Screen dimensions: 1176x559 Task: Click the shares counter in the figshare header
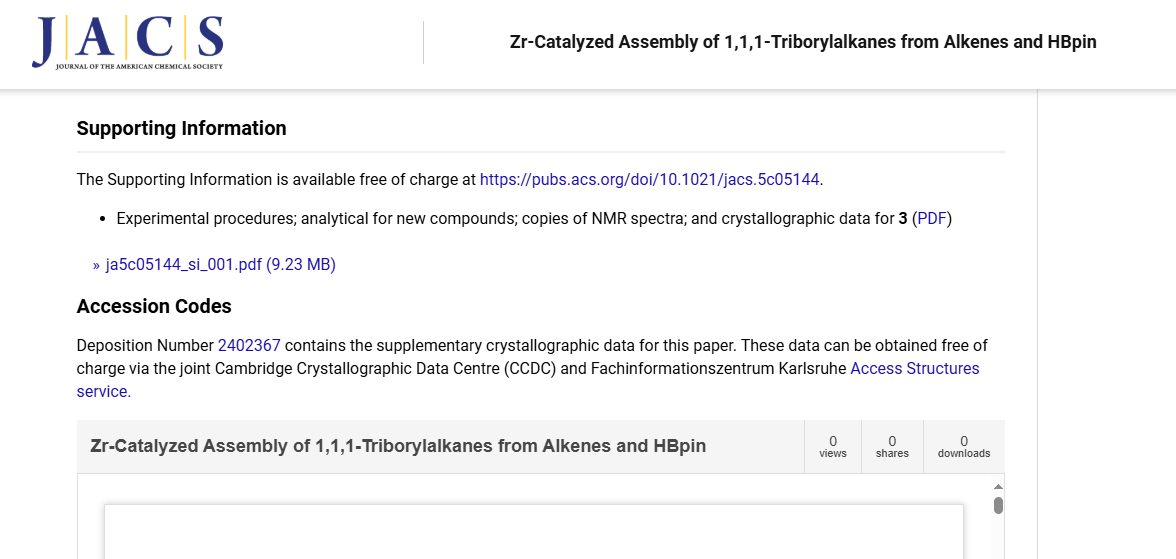point(892,446)
